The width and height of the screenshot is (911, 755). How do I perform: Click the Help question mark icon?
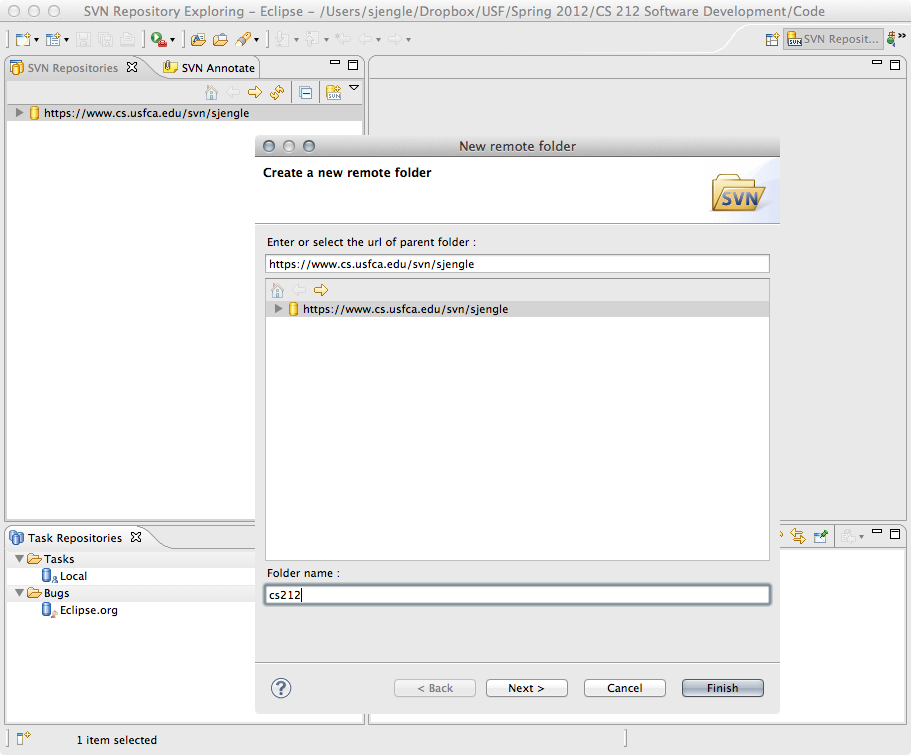(281, 688)
